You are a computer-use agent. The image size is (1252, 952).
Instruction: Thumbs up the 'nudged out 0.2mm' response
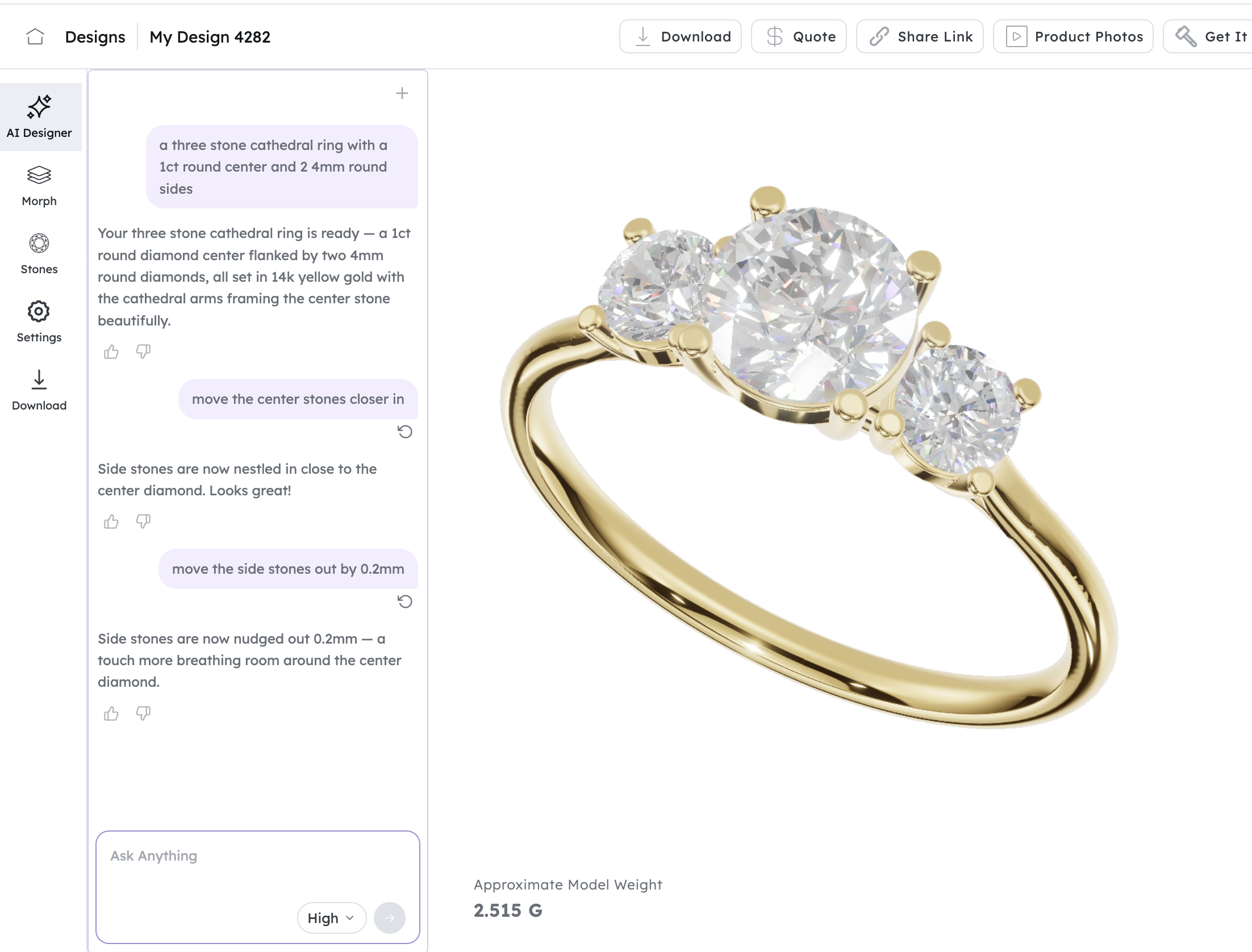[x=111, y=713]
